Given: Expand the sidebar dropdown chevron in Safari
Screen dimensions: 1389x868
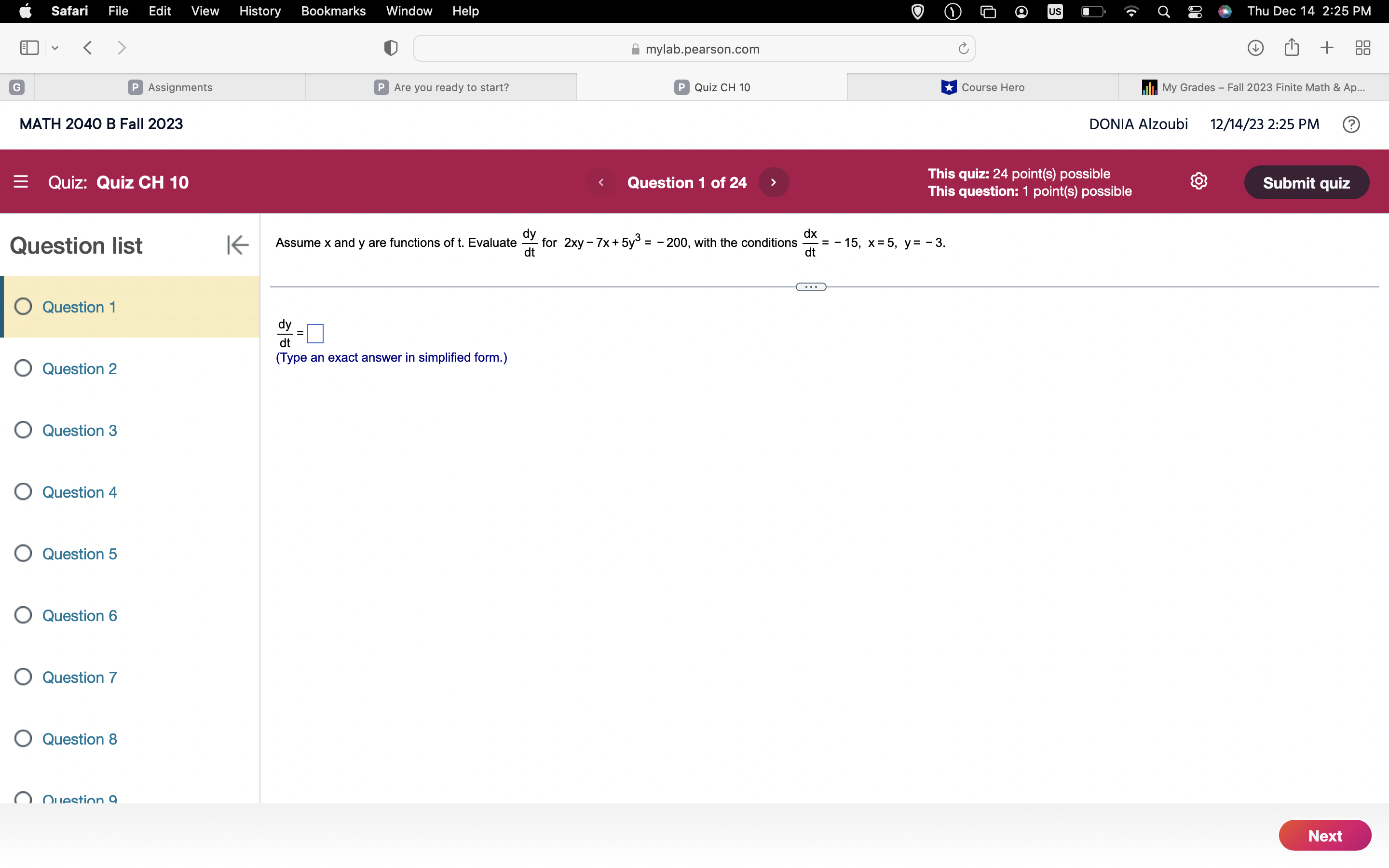Looking at the screenshot, I should click(55, 48).
